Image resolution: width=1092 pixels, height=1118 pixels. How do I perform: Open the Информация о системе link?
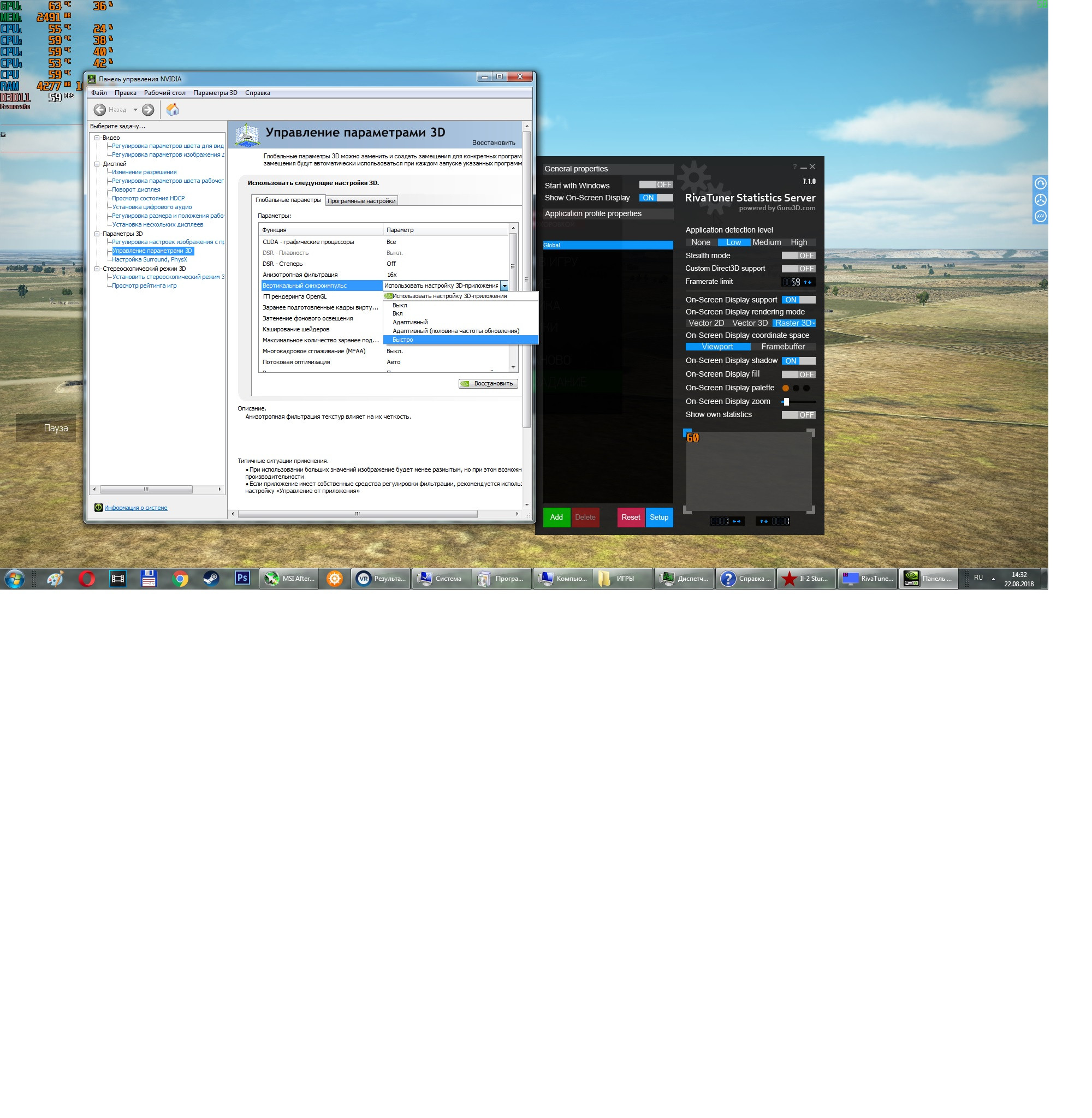click(135, 508)
